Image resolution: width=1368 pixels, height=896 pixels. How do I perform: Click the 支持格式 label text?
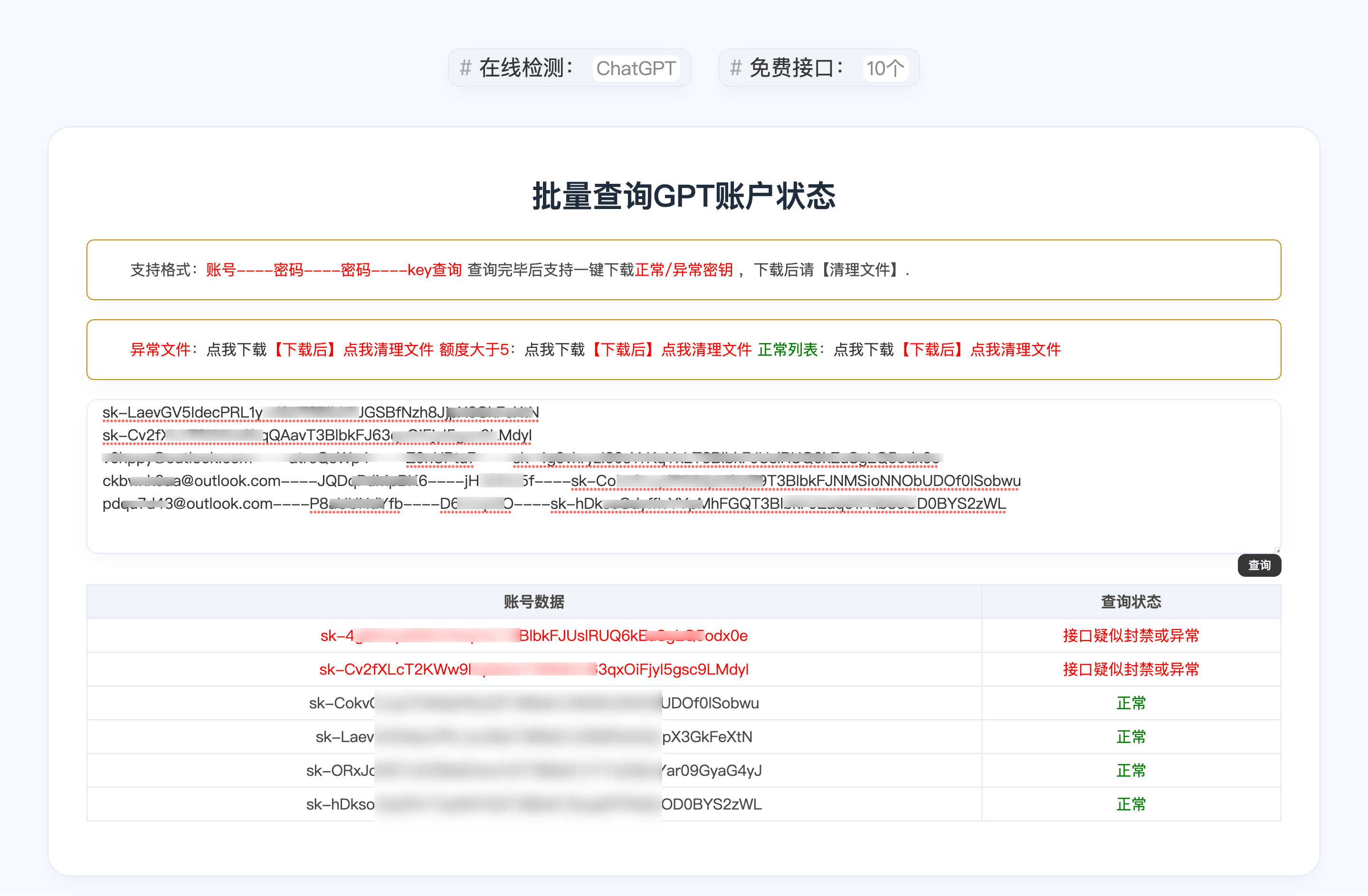point(161,269)
